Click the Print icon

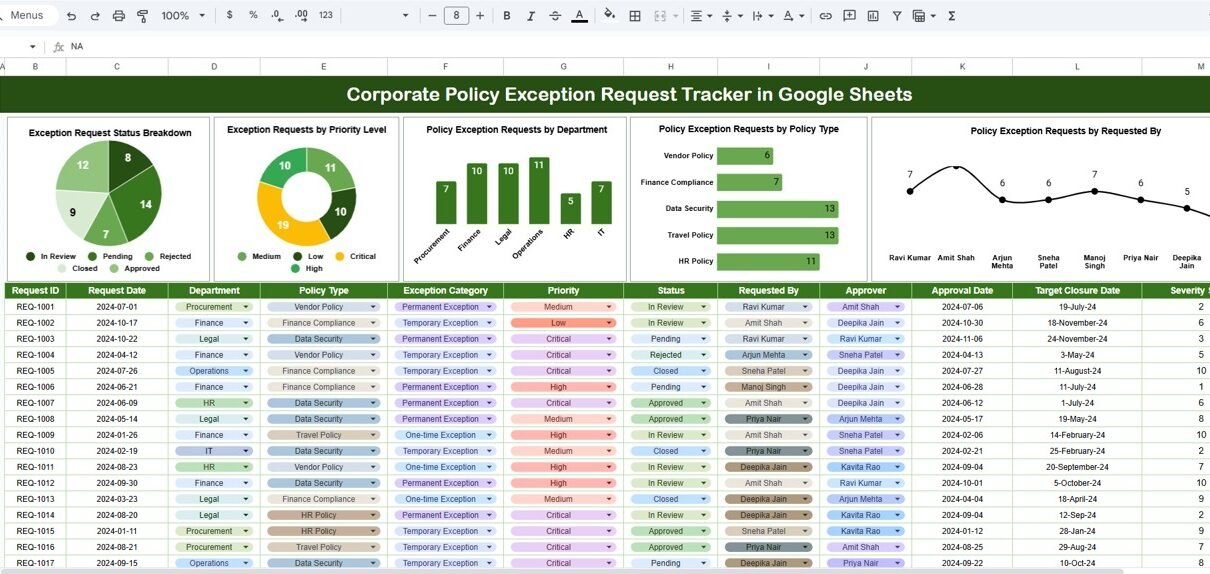pyautogui.click(x=119, y=16)
